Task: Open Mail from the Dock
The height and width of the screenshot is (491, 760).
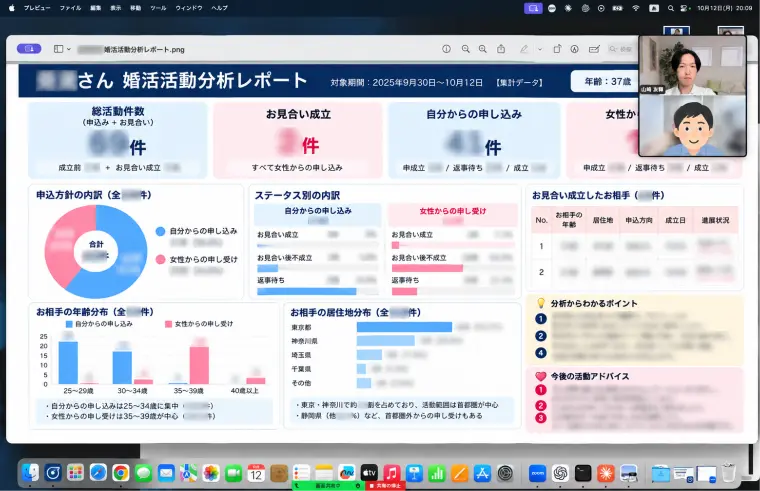Action: pyautogui.click(x=166, y=473)
